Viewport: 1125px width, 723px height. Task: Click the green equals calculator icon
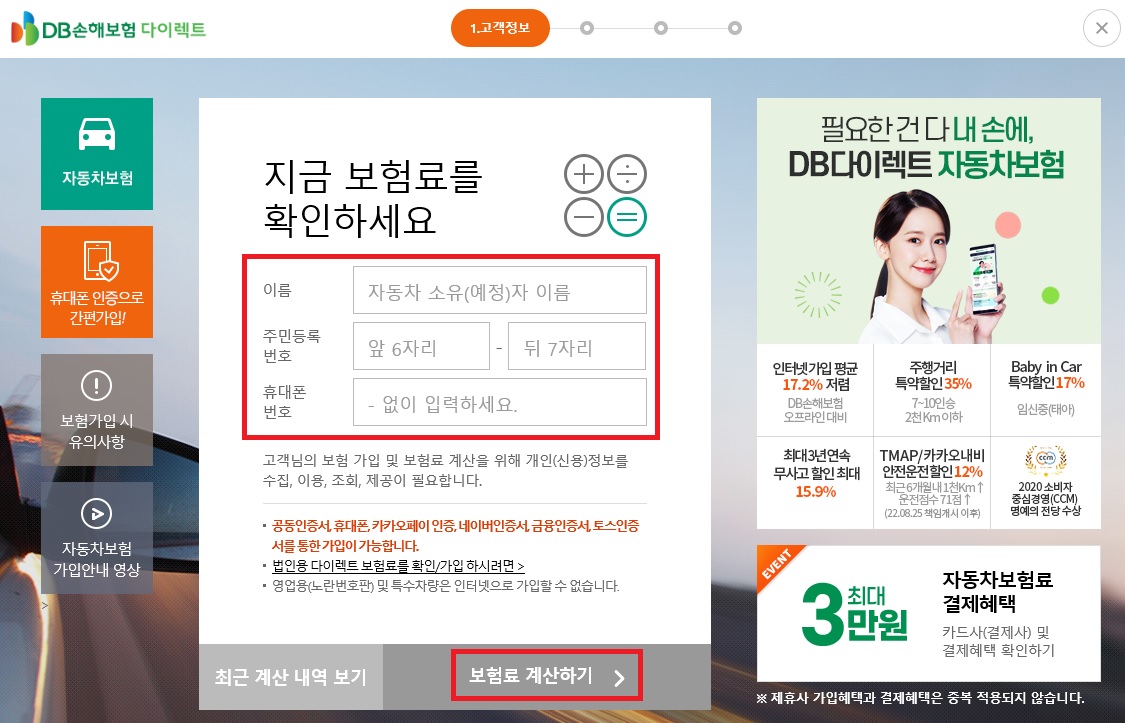coord(627,217)
